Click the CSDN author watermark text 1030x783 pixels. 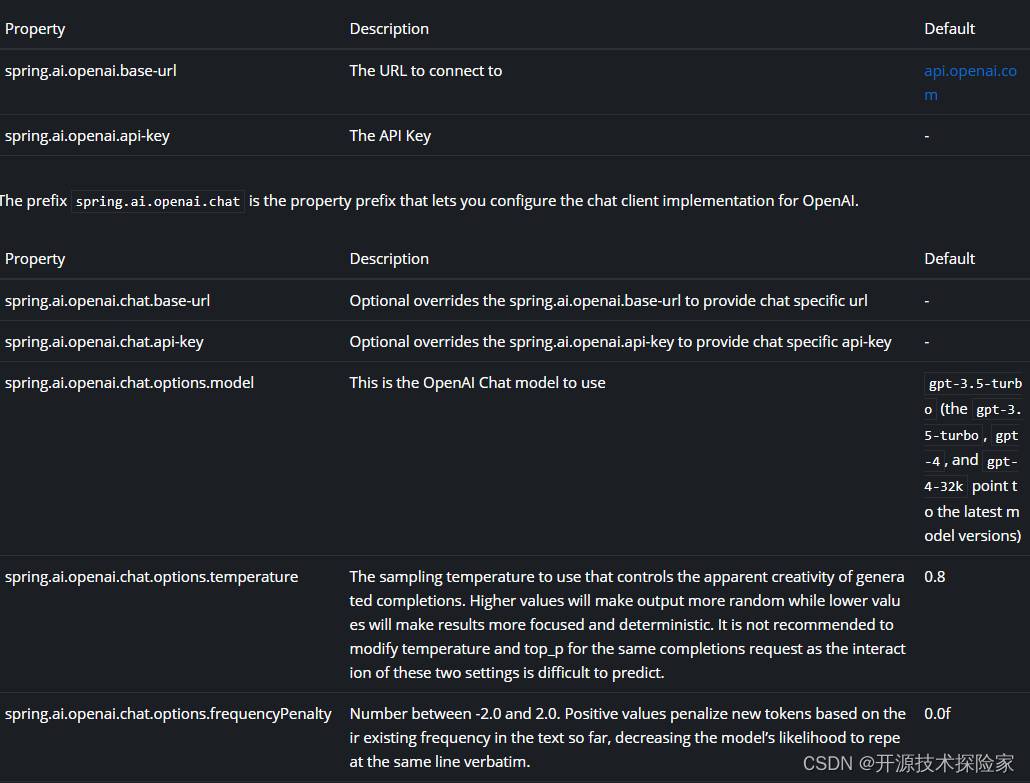pyautogui.click(x=908, y=763)
